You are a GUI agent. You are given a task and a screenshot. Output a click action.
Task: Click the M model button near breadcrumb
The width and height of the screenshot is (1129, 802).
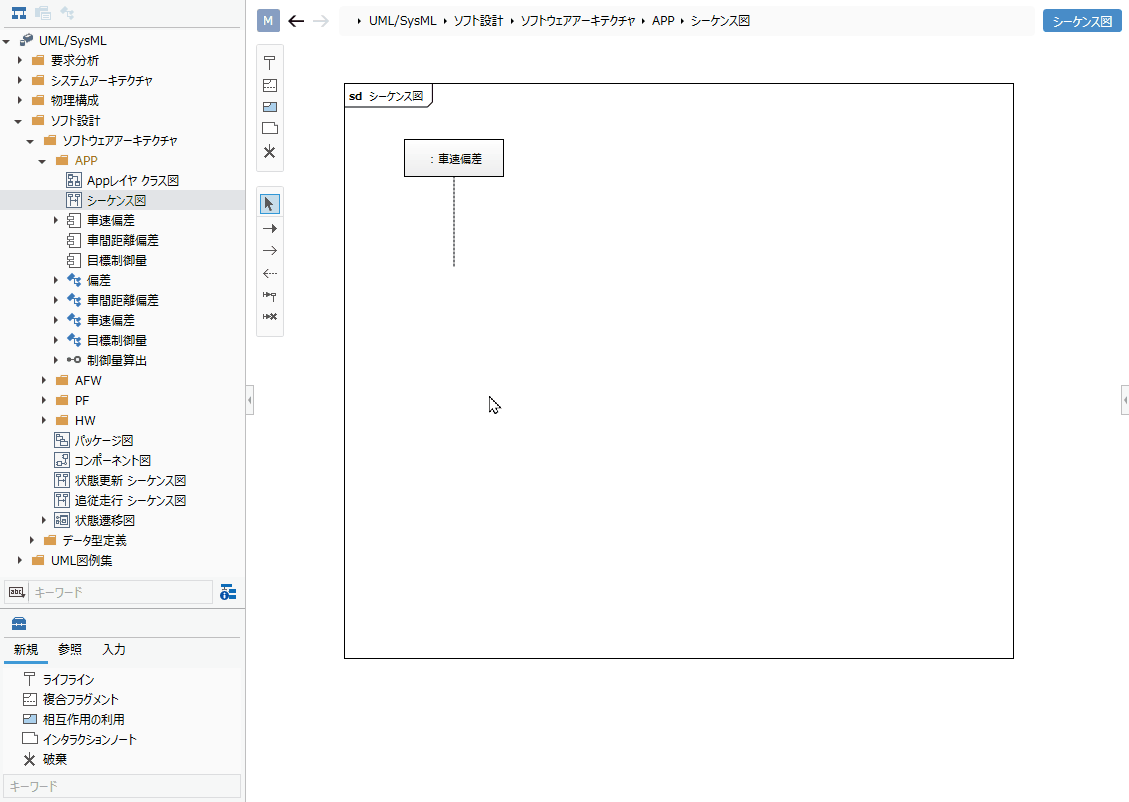click(268, 21)
